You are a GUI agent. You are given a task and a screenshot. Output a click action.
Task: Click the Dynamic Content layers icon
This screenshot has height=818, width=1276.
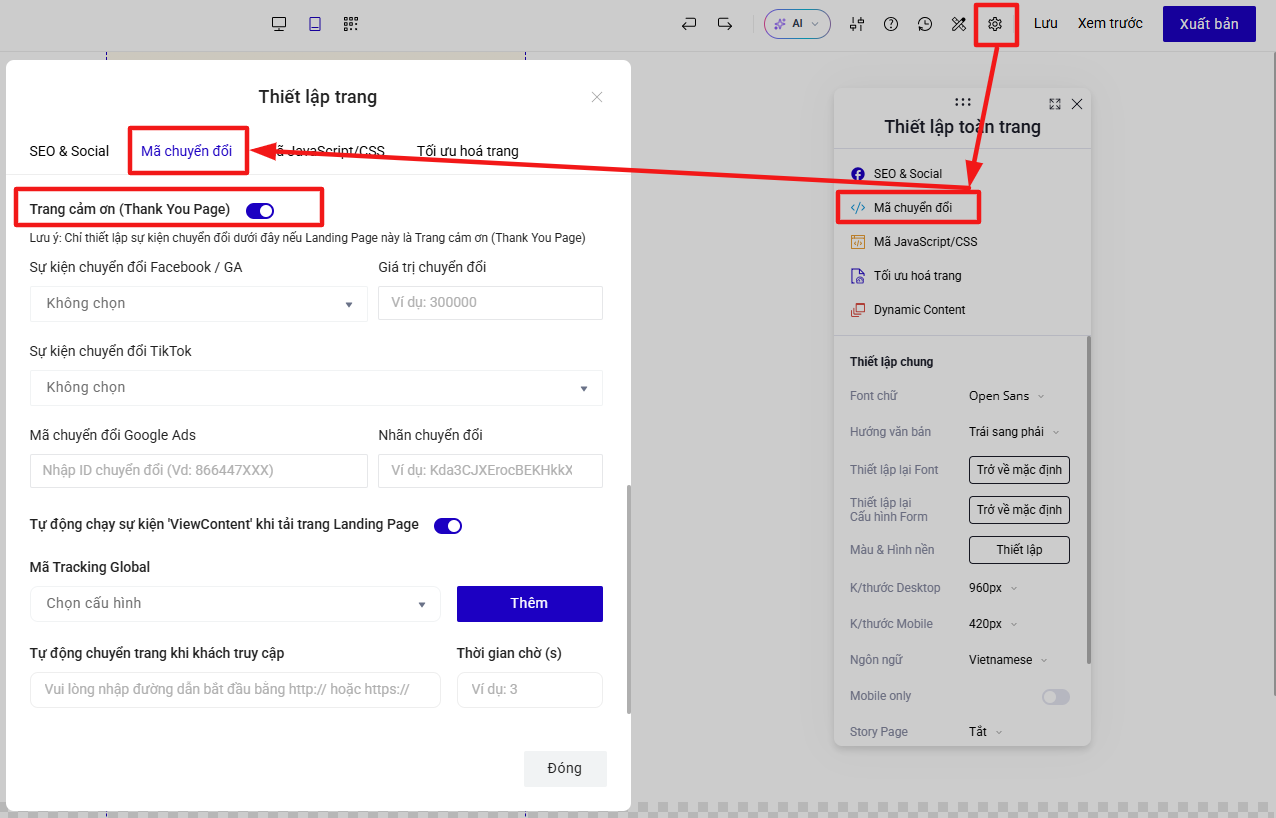(857, 310)
